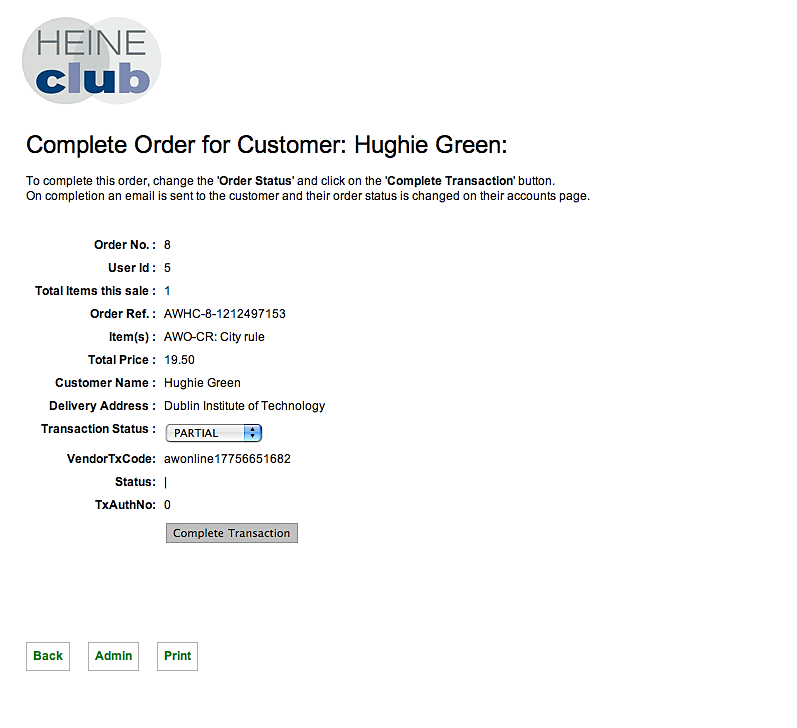
Task: Go back using the Back link
Action: click(x=48, y=656)
